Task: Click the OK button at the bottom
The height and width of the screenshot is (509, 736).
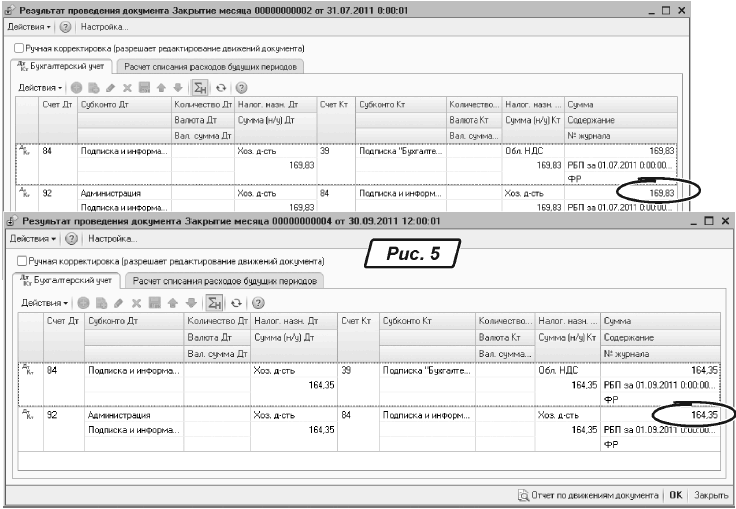Action: pos(675,494)
